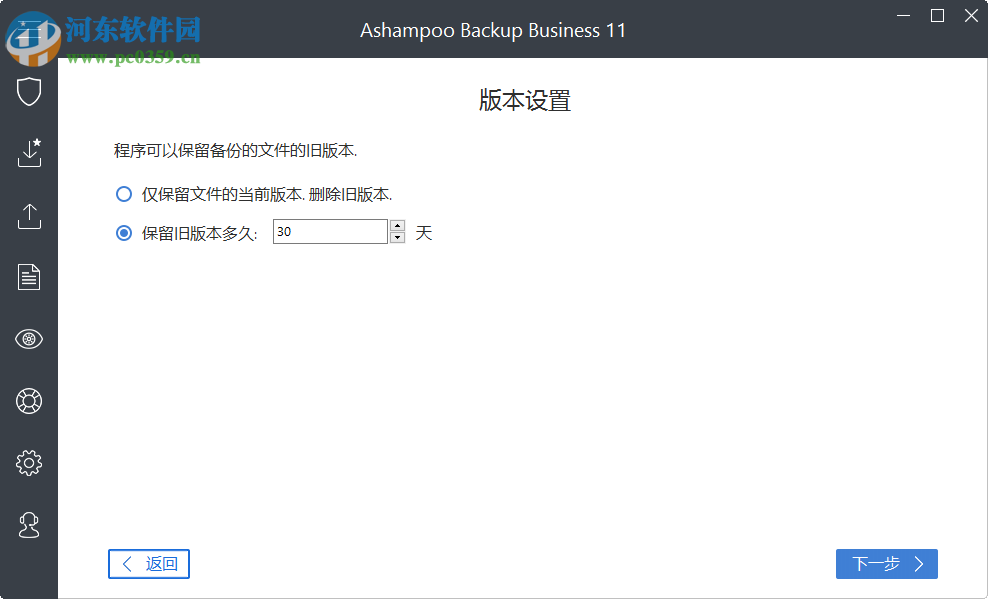Select the shield protection icon in sidebar
The width and height of the screenshot is (988, 599).
29,91
